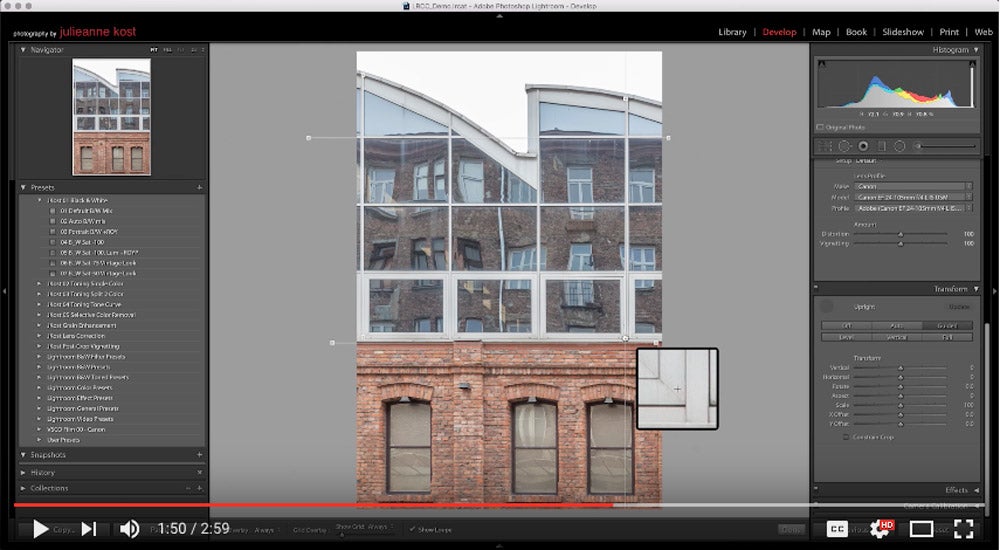Switch to theater mode
Viewport: 1000px width, 550px height.
pyautogui.click(x=922, y=529)
